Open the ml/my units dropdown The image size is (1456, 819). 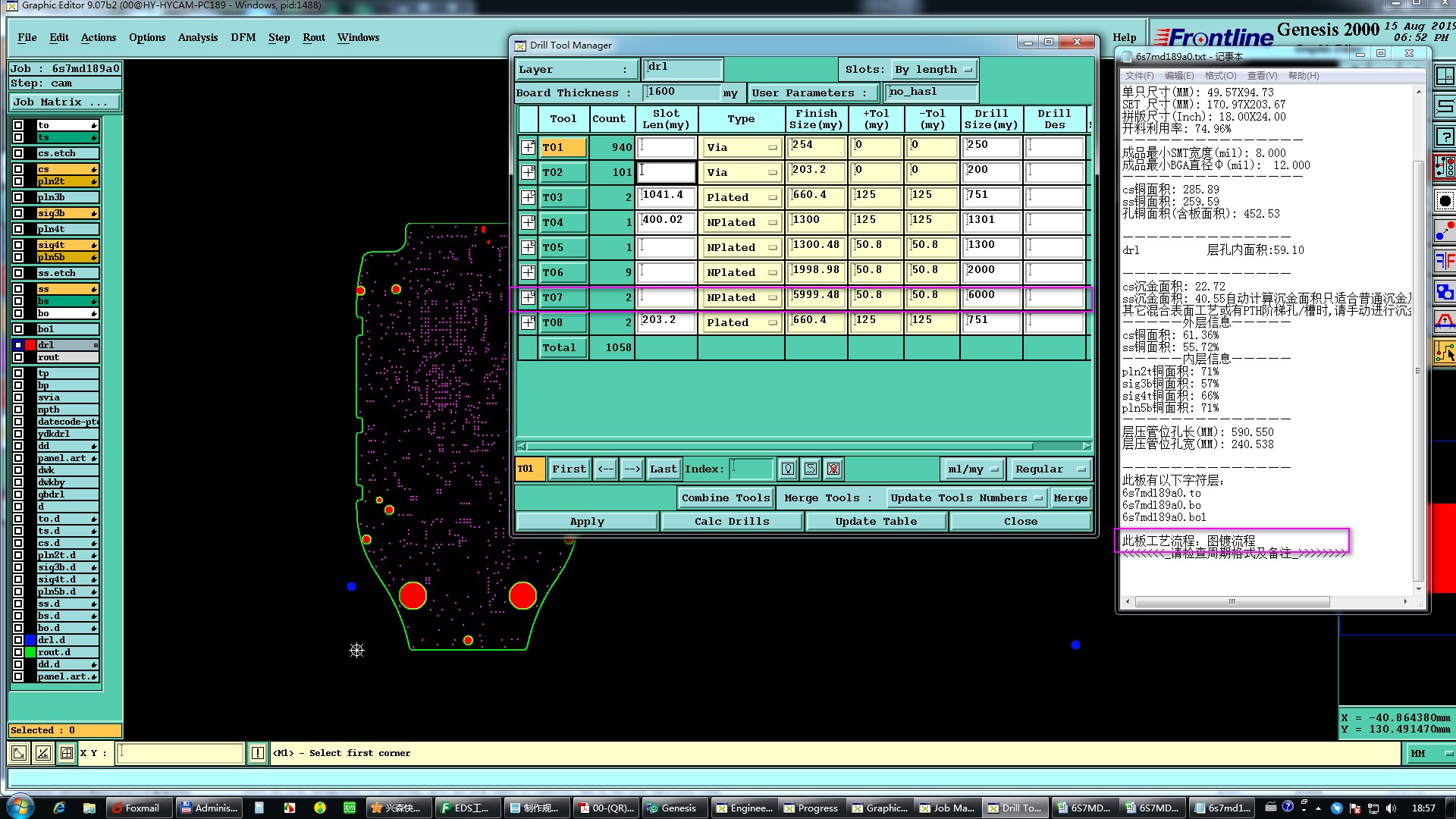[x=972, y=469]
